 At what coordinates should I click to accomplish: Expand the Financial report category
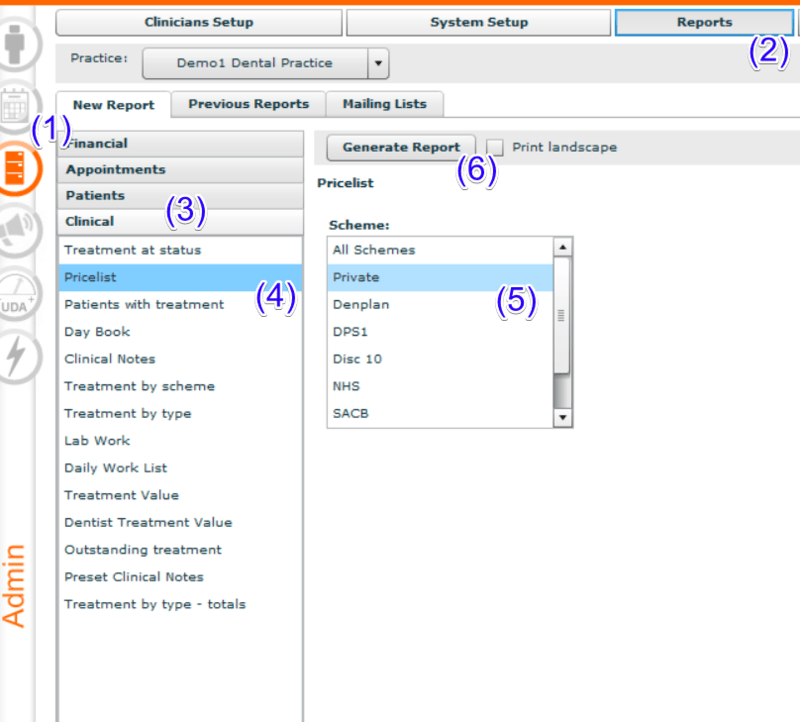coord(180,144)
